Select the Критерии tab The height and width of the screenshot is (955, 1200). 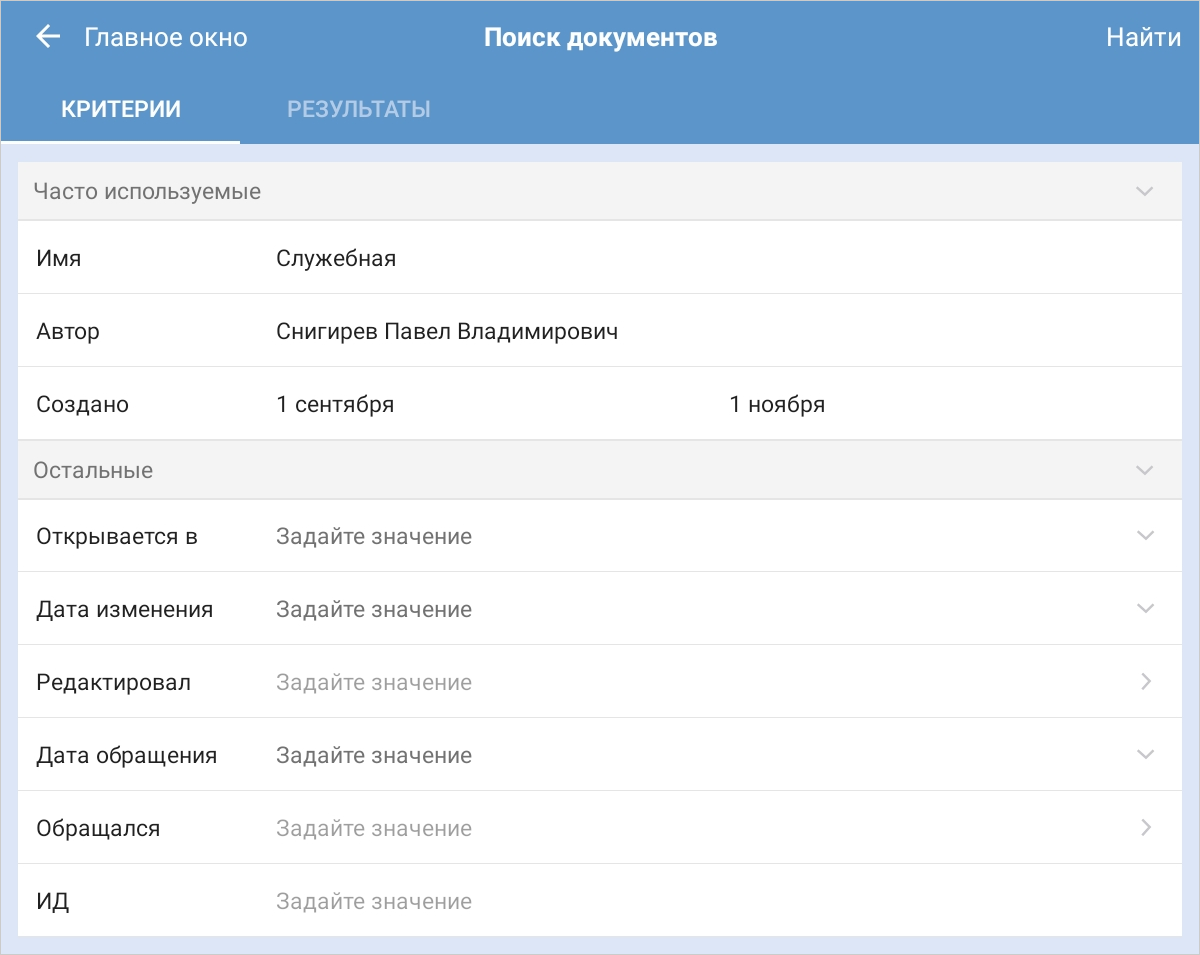coord(121,109)
